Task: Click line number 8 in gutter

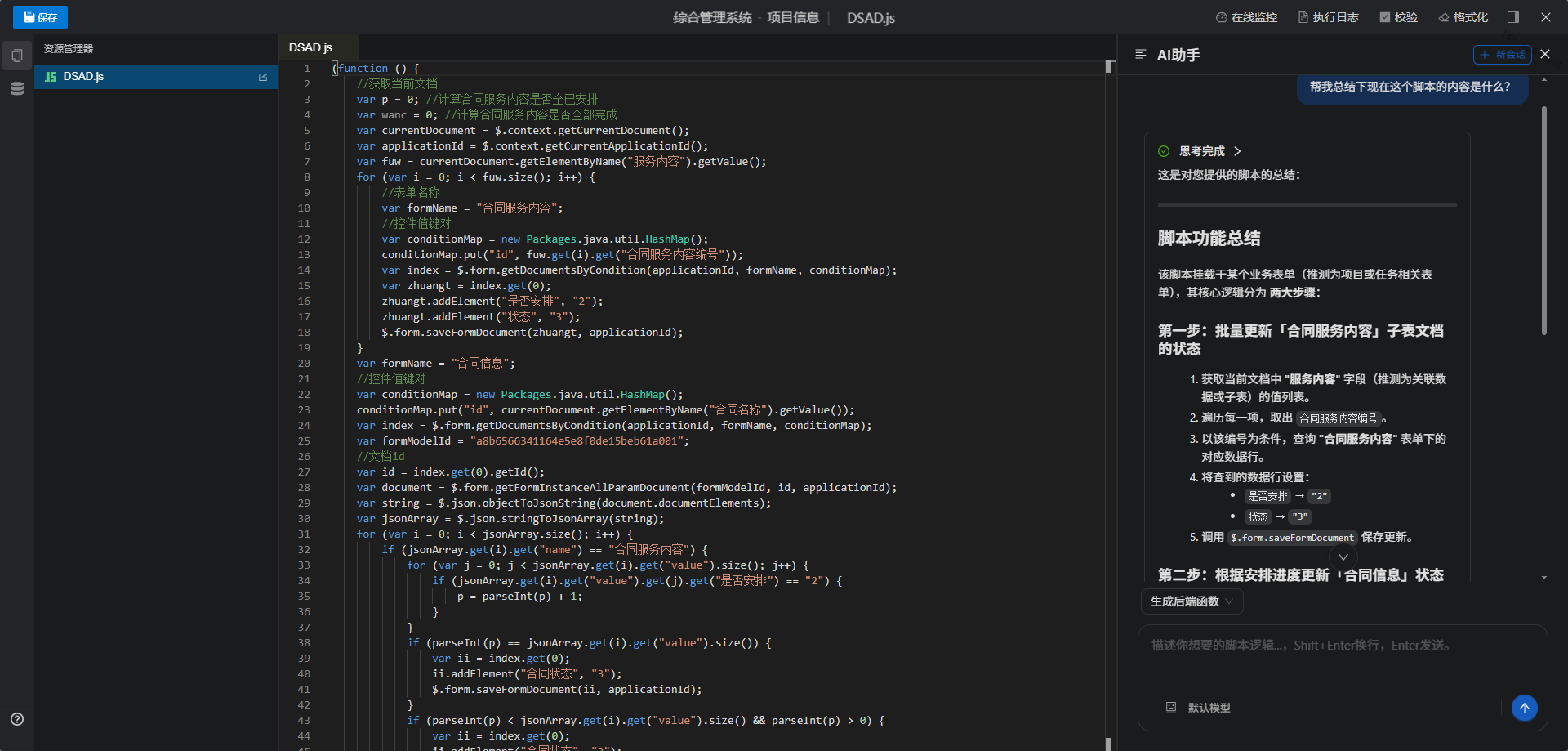Action: [x=307, y=177]
